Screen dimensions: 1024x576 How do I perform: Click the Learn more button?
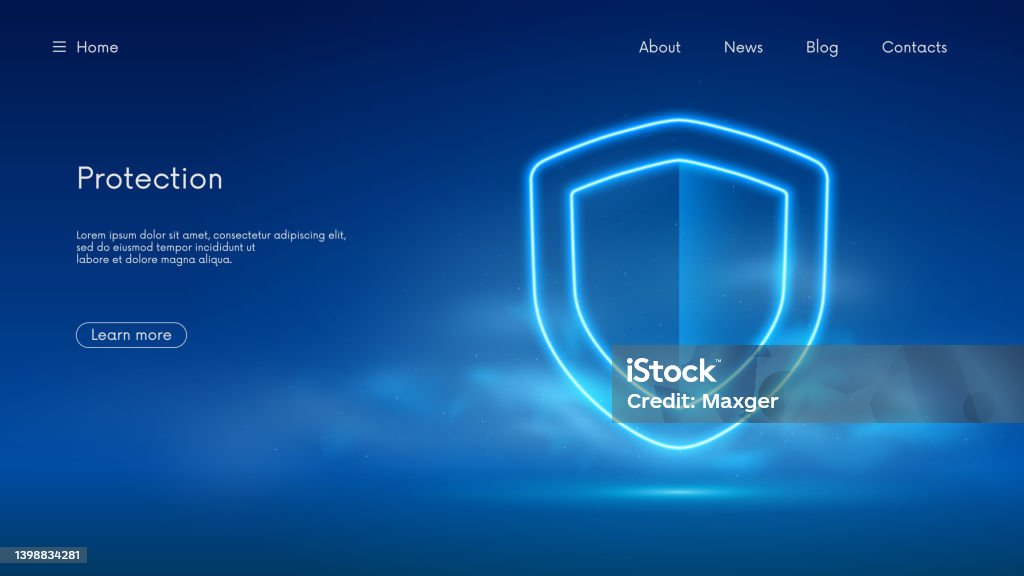point(131,335)
